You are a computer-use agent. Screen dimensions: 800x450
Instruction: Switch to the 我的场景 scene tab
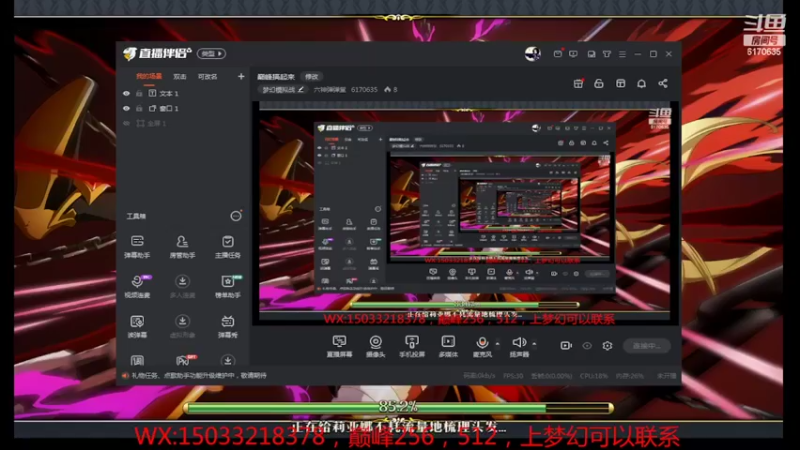click(x=148, y=77)
